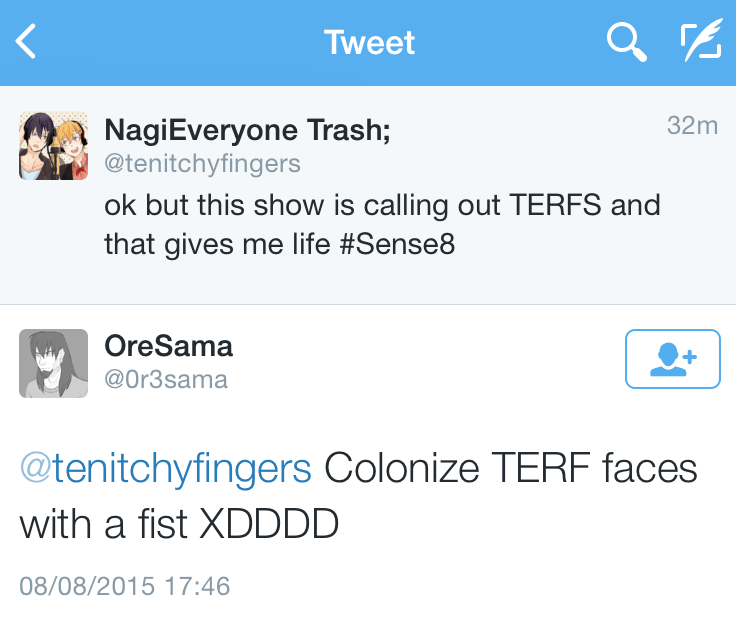The image size is (736, 625).
Task: Open the blue @tenitchyfingers mention in reply
Action: [x=165, y=468]
